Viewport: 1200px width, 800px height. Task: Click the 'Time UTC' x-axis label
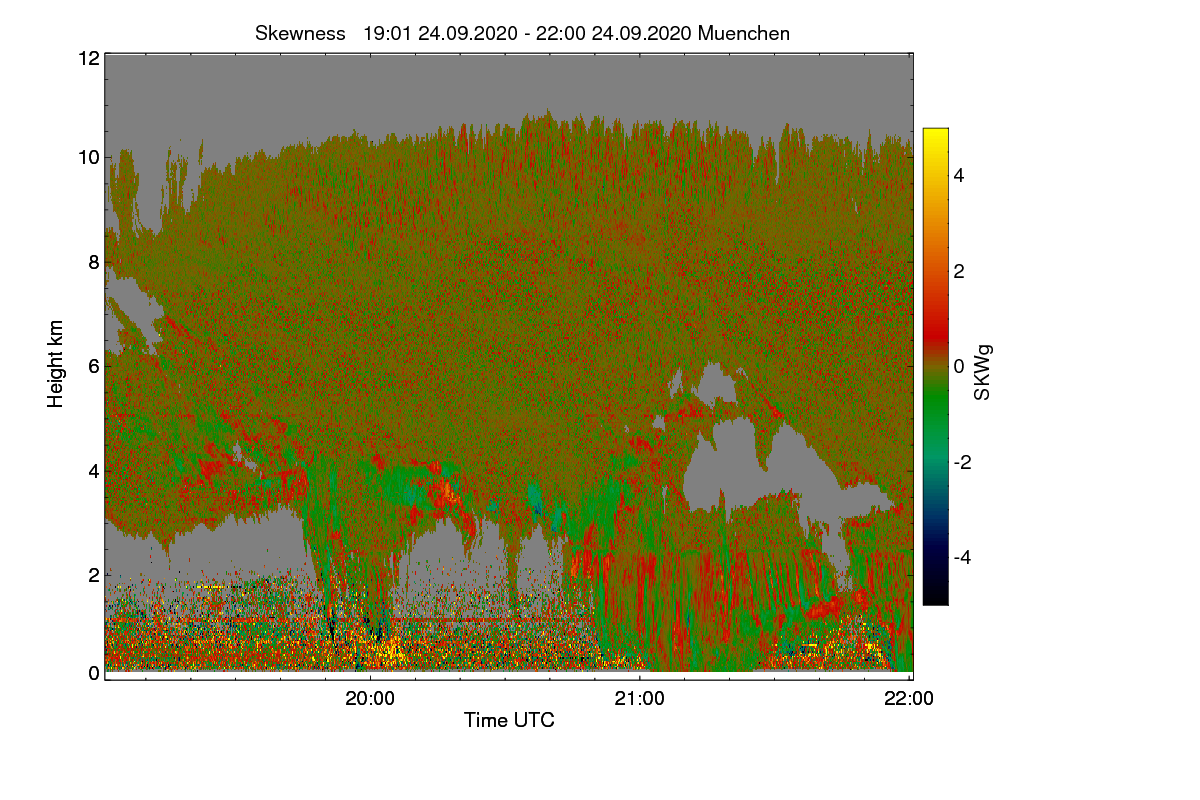(509, 720)
